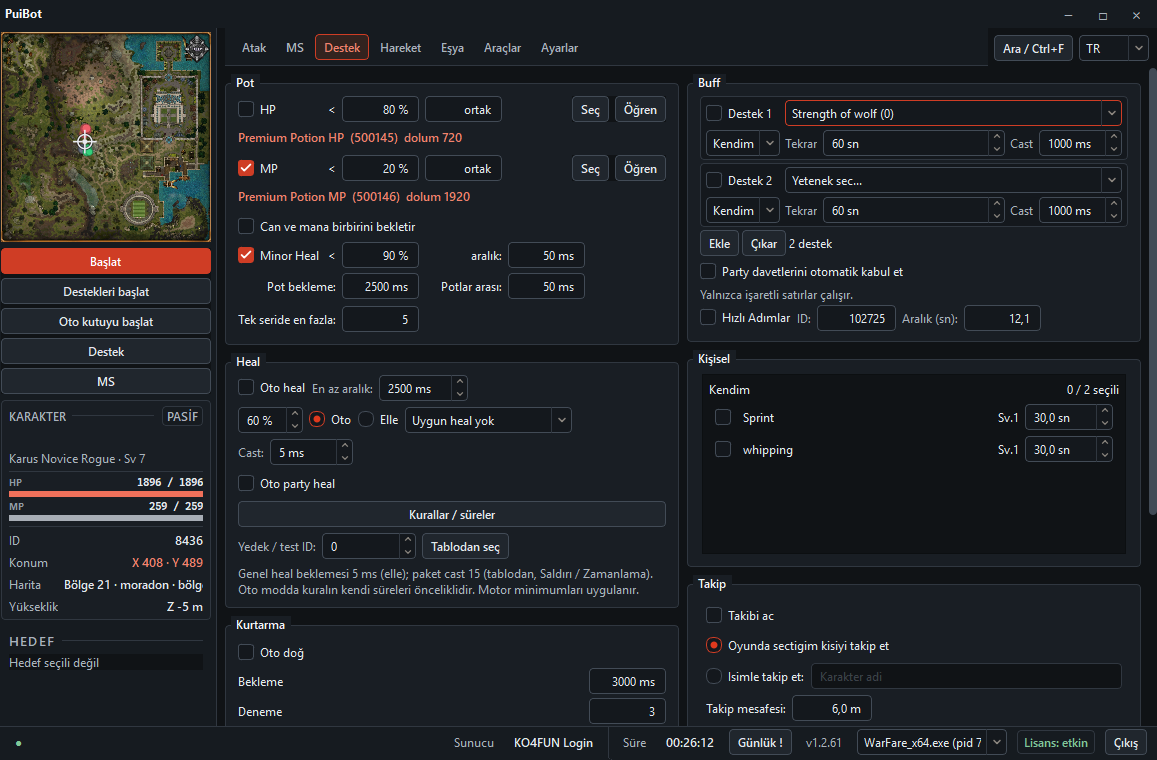Click the character MP progress bar

[x=106, y=518]
